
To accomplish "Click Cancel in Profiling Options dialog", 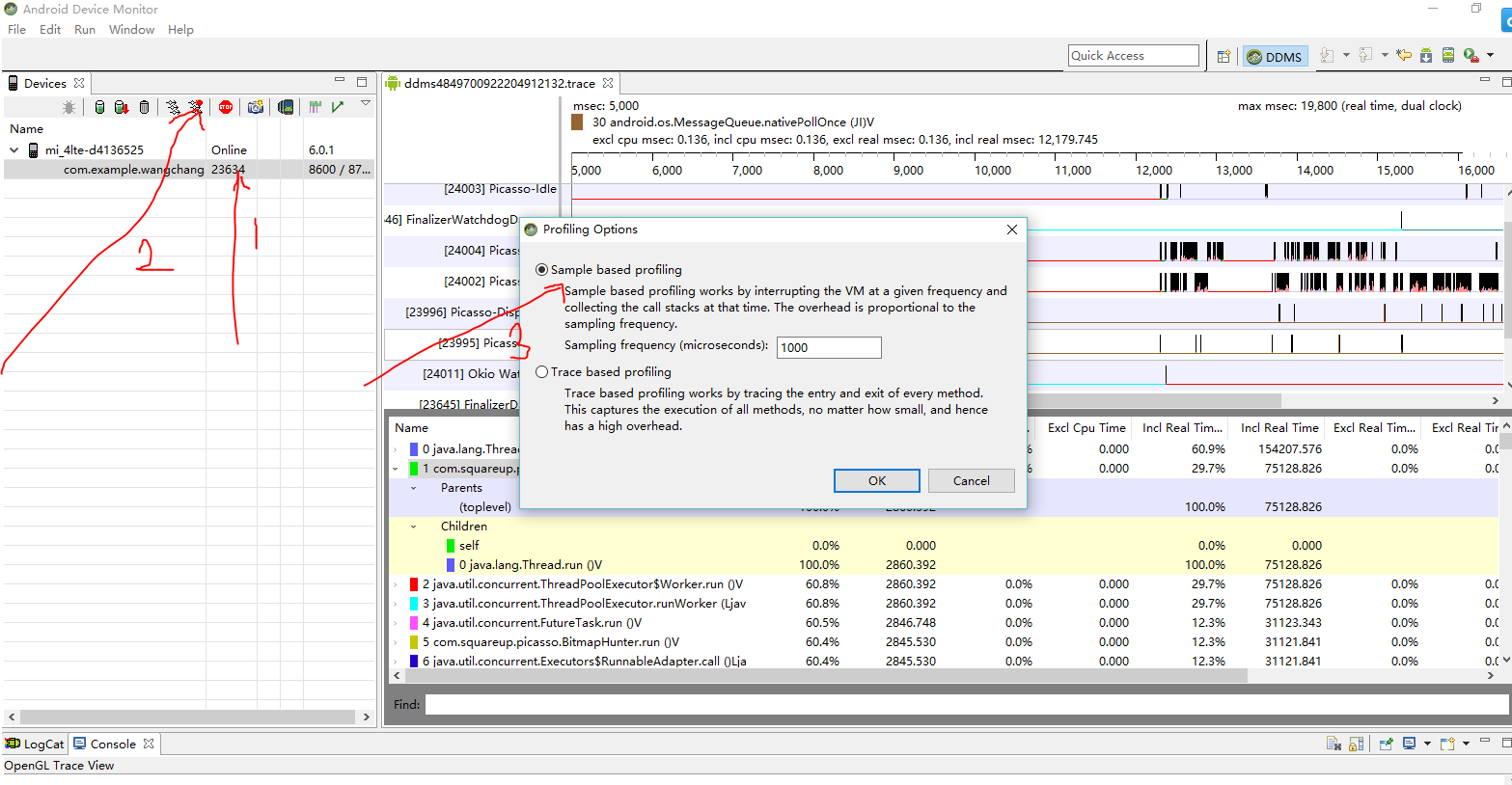I will (x=972, y=481).
